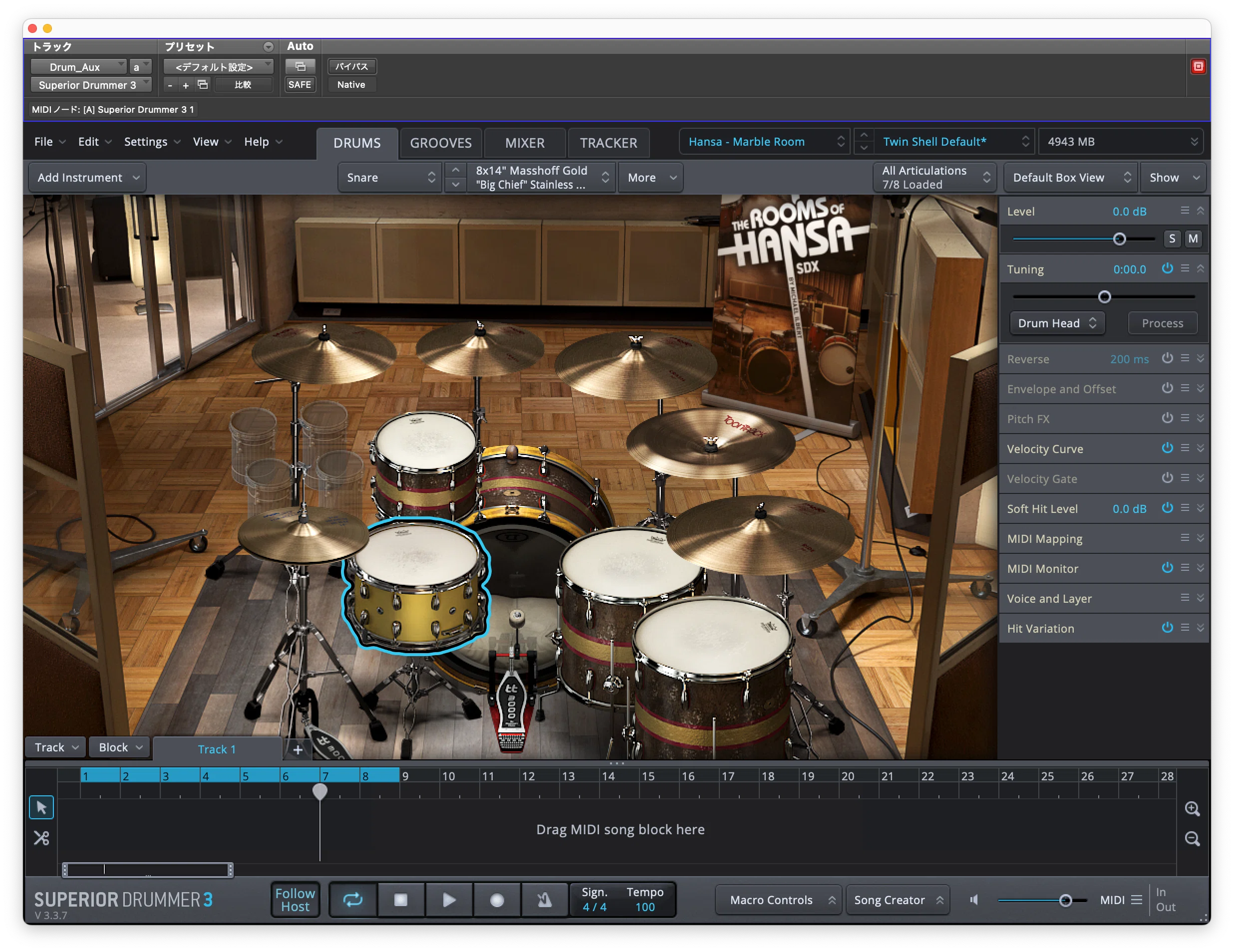The image size is (1234, 952).
Task: Open the Drum Head tuning mode dropdown
Action: 1057,323
